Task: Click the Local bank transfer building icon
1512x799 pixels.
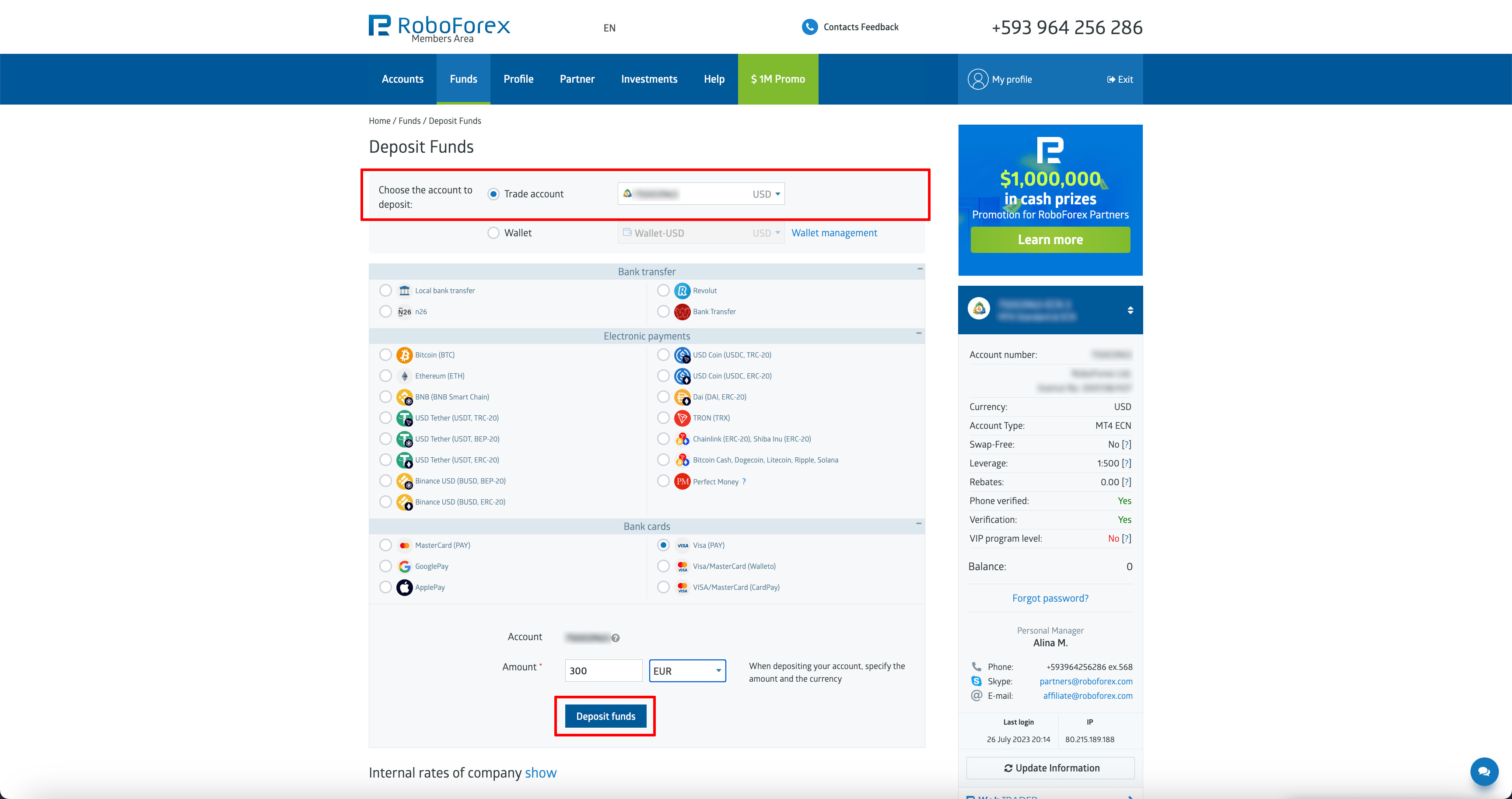Action: coord(404,291)
